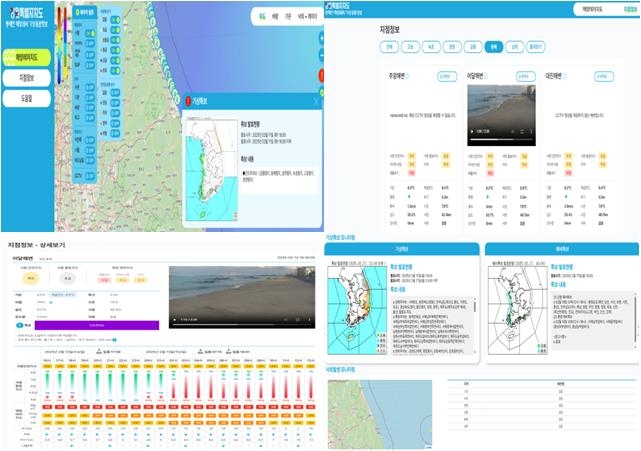Click first sunrise icon above hourly forecast
Screen dimensions: 641x451
click(x=99, y=351)
